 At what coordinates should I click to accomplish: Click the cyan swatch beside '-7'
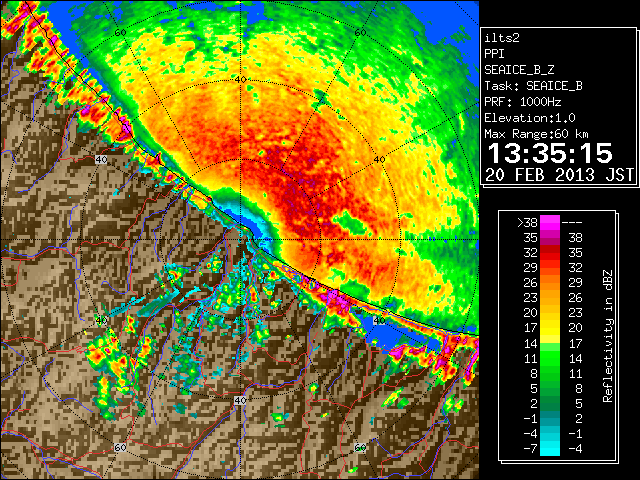tap(550, 449)
